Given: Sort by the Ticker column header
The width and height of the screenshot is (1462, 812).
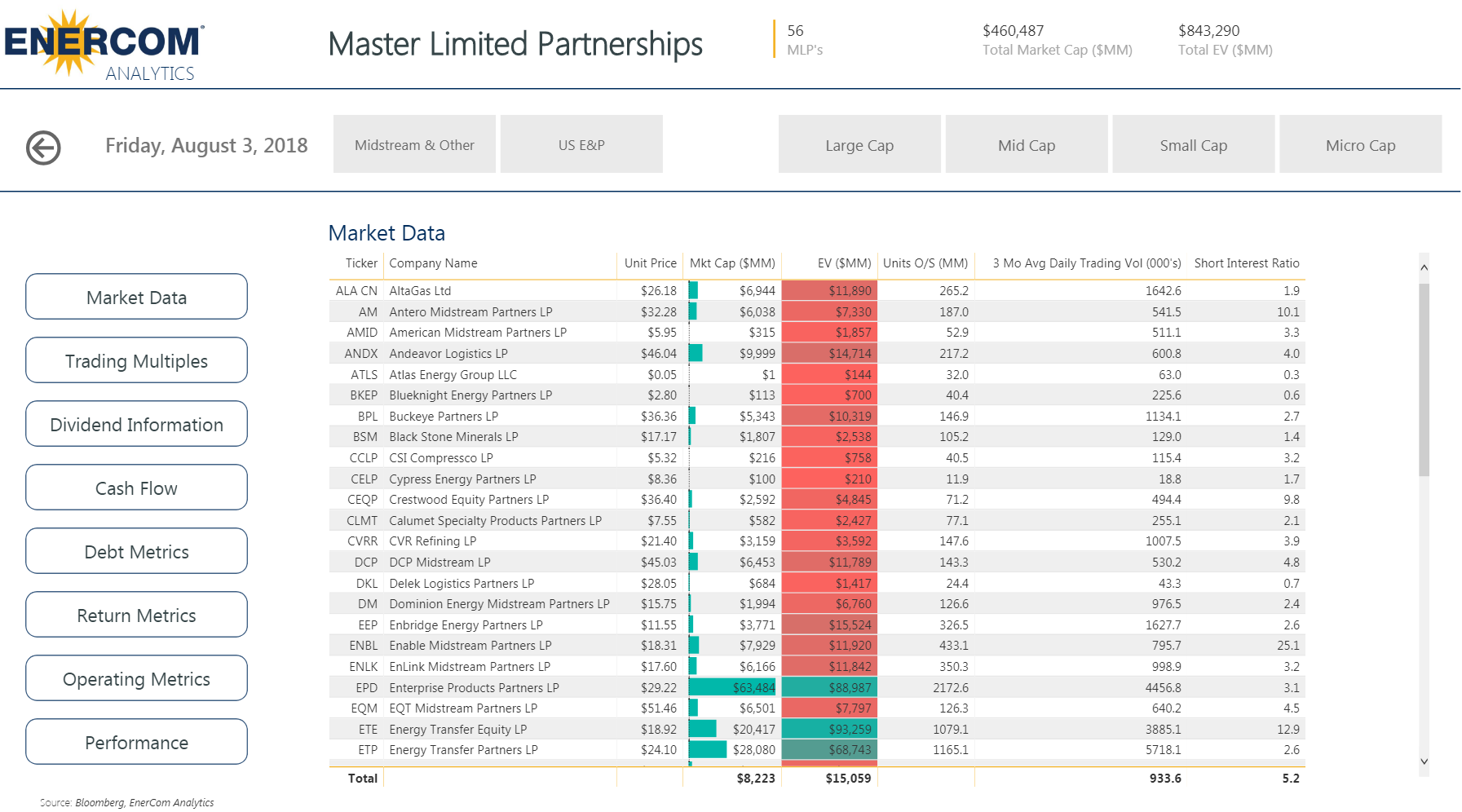Looking at the screenshot, I should coord(361,263).
